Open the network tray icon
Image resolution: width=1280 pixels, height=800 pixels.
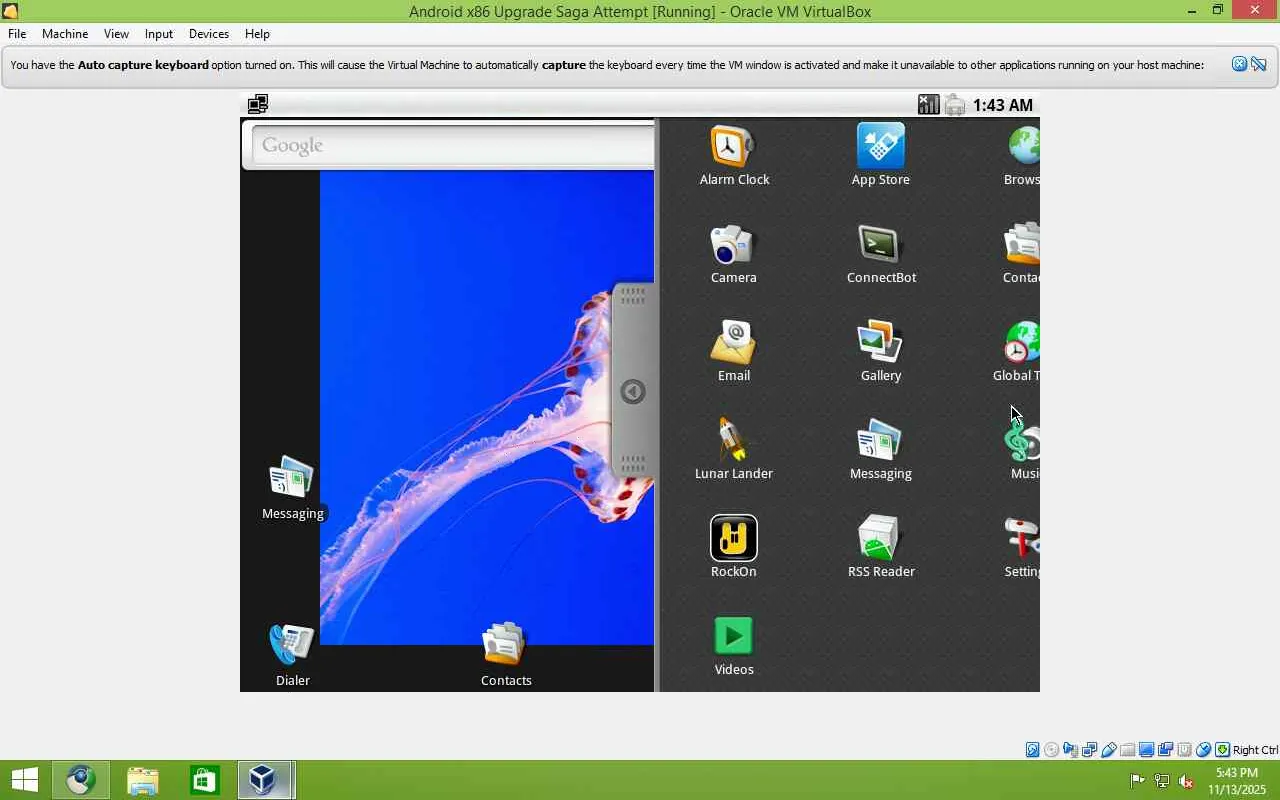coord(1162,781)
